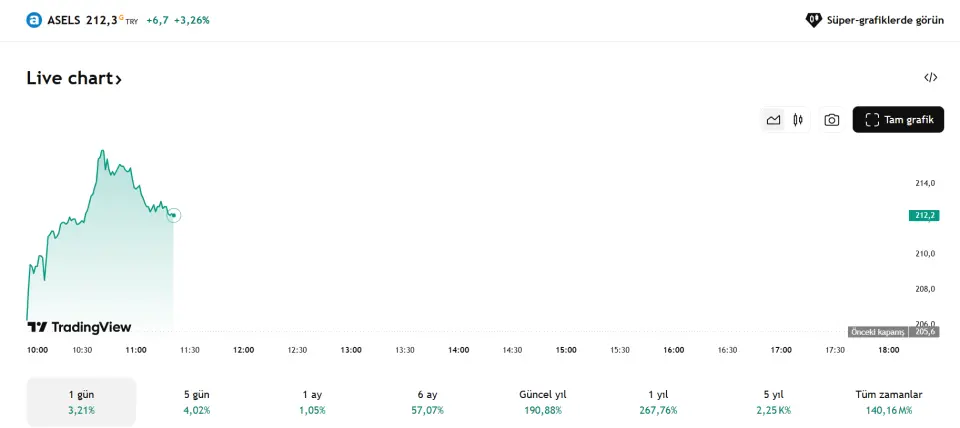
Task: Open the Tam grafik full chart
Action: (x=898, y=120)
